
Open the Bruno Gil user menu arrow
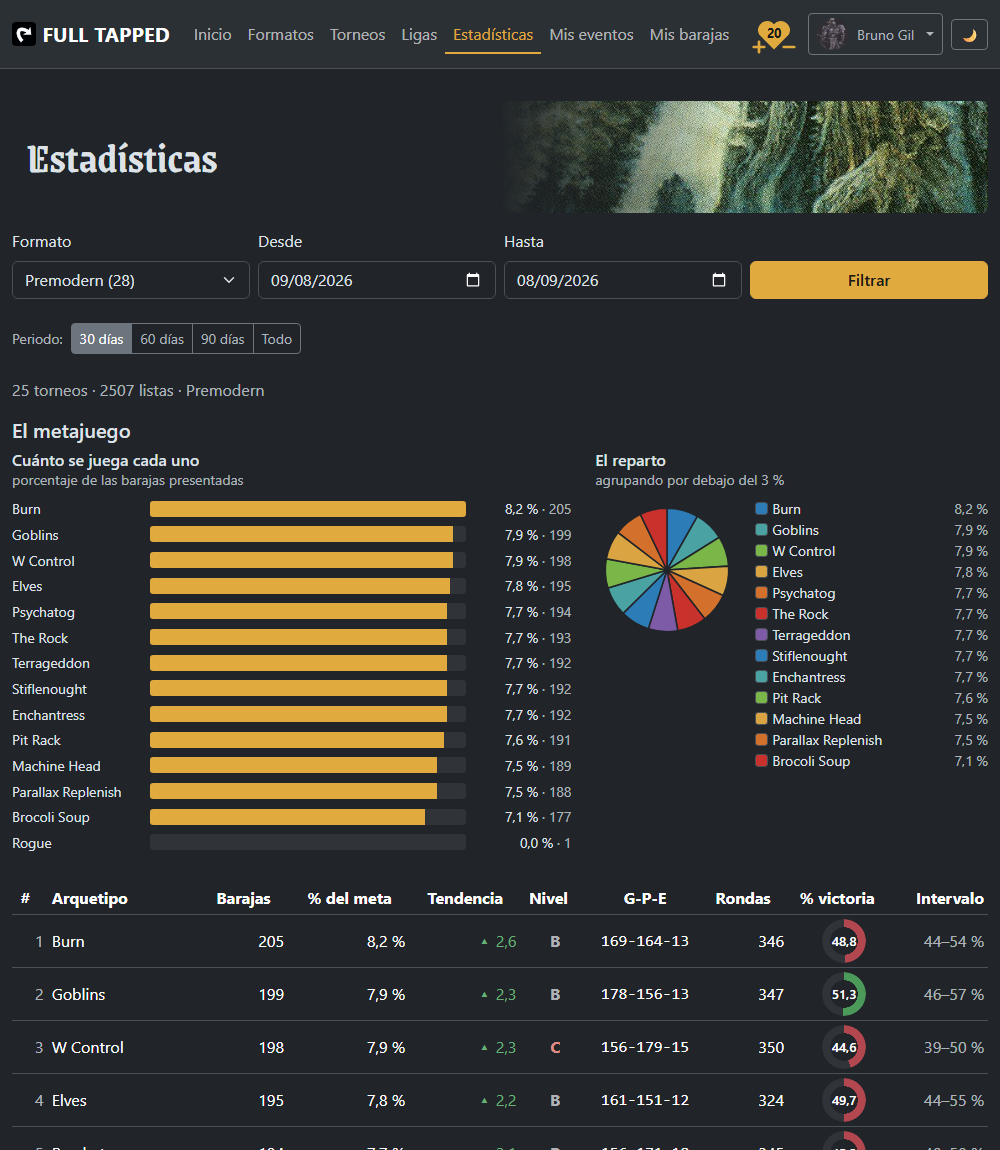[930, 34]
